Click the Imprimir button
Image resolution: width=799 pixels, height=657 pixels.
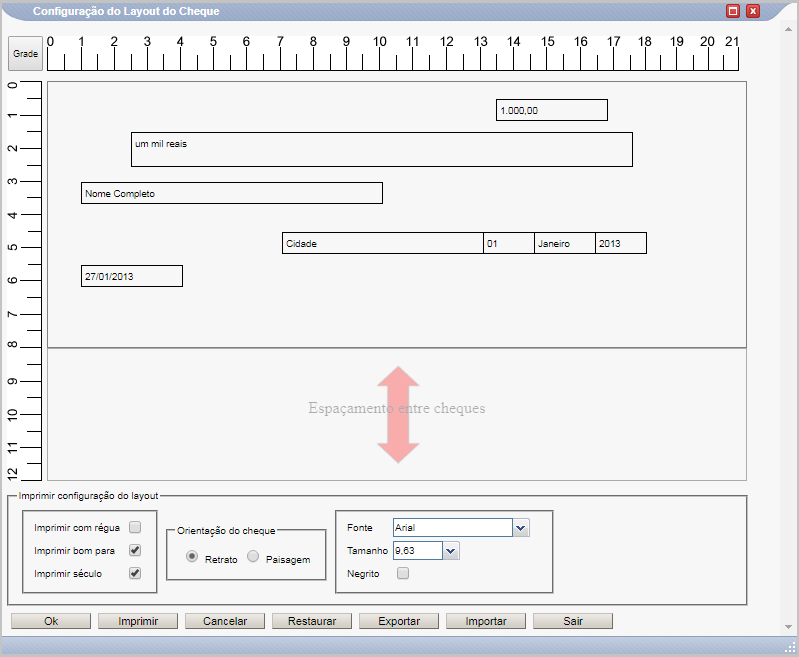(x=138, y=621)
